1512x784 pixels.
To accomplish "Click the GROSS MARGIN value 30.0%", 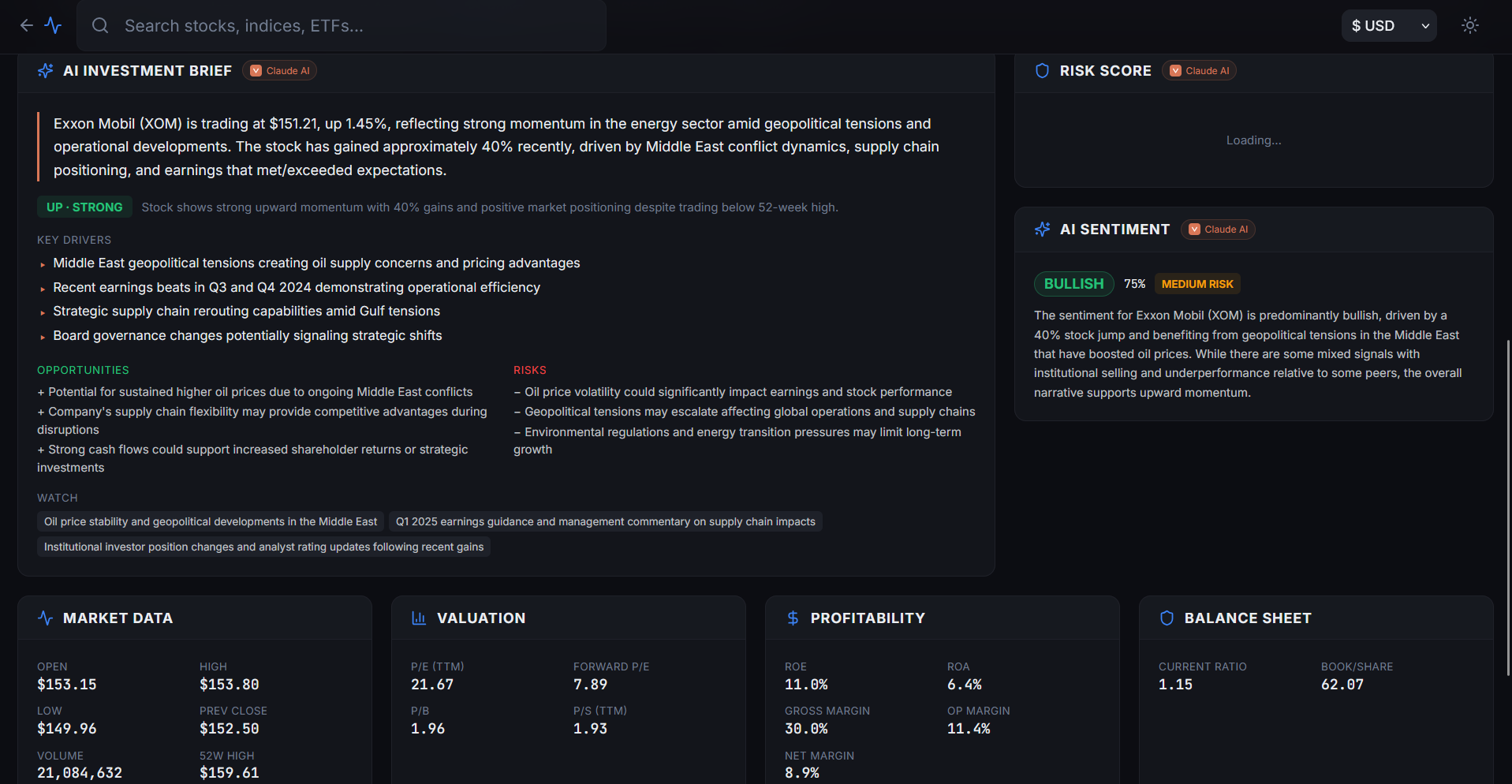I will point(806,729).
